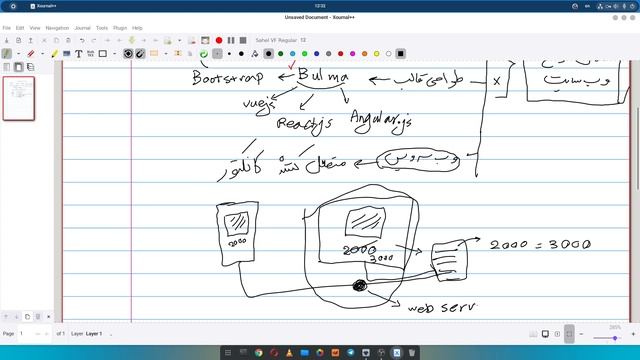640x360 pixels.
Task: Select the medium pen thickness dot
Action: tap(241, 53)
